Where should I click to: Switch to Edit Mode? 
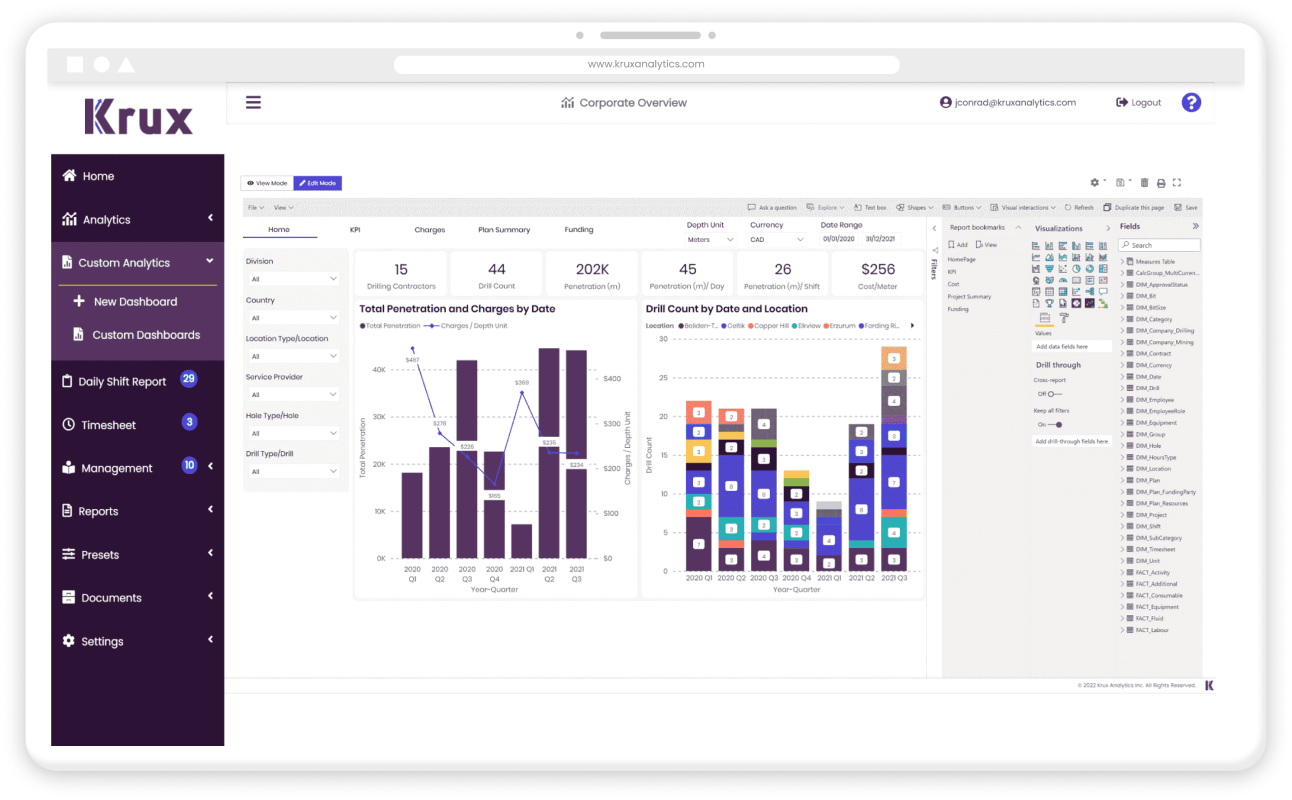click(x=318, y=183)
